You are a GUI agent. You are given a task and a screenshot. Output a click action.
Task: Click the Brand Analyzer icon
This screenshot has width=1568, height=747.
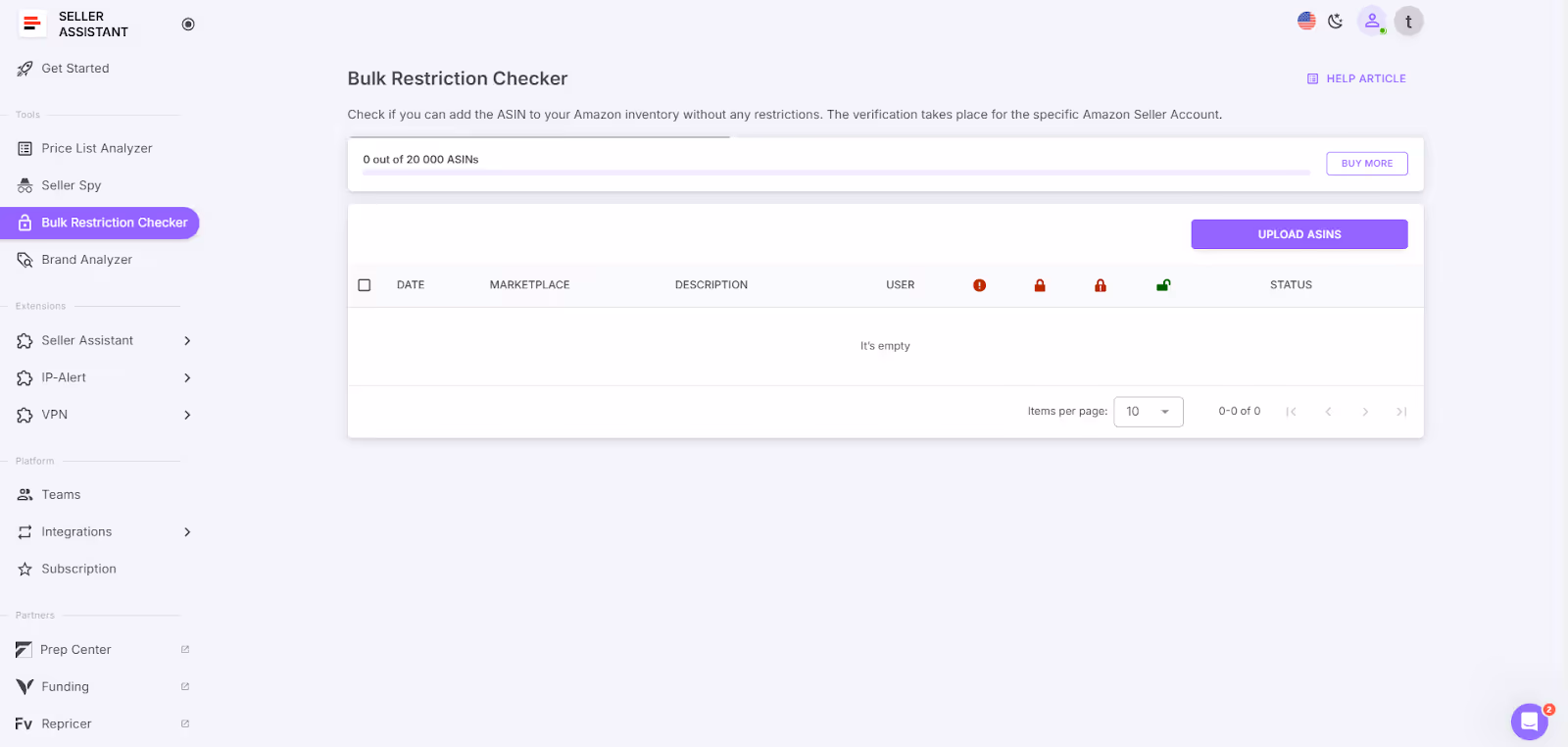[25, 260]
